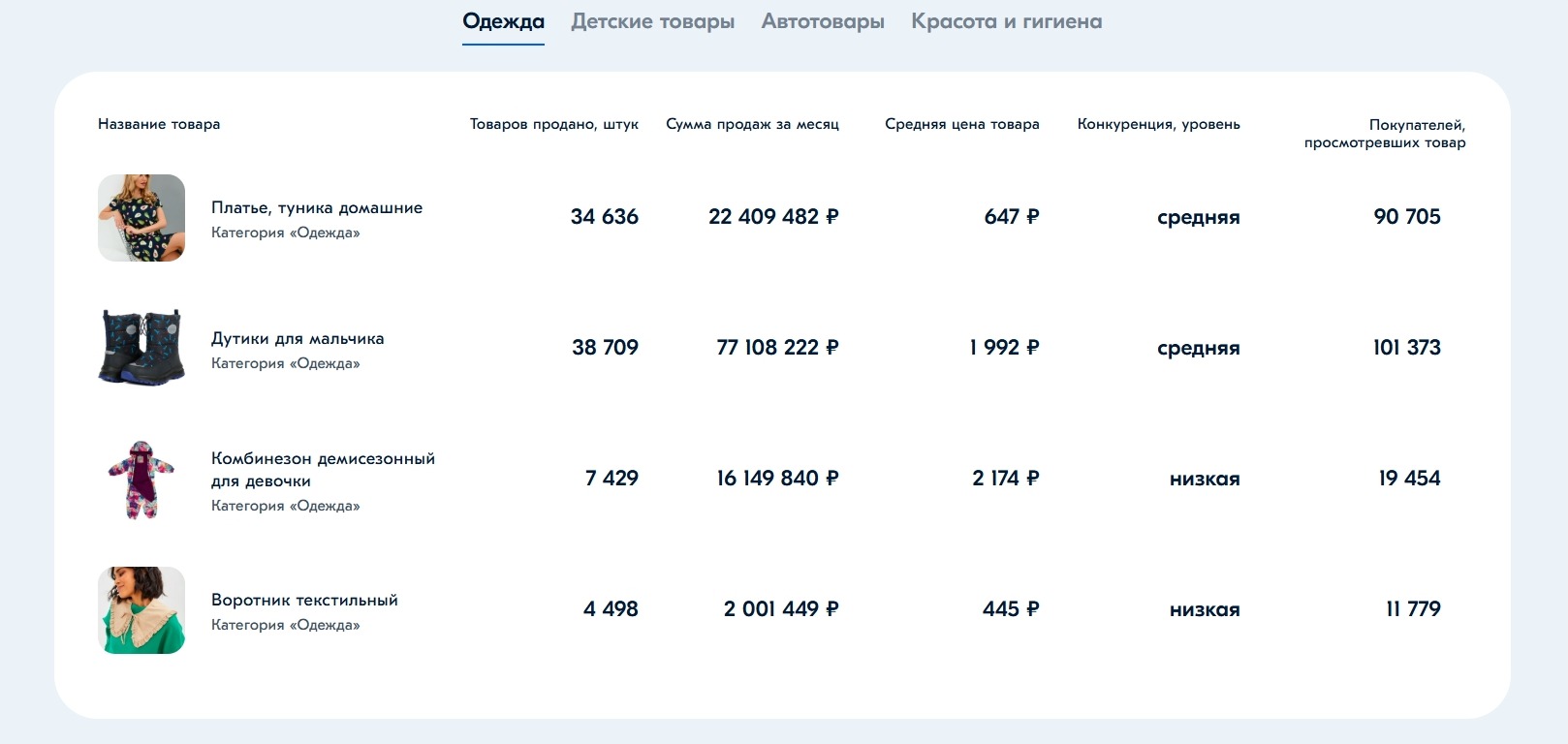Open the dress product thumbnail
The width and height of the screenshot is (1568, 744).
click(x=141, y=218)
